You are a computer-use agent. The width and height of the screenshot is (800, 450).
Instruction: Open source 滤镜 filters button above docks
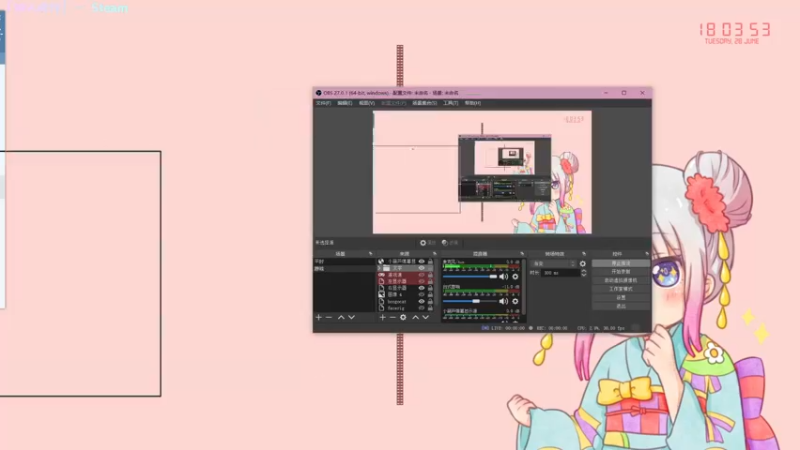coord(451,243)
